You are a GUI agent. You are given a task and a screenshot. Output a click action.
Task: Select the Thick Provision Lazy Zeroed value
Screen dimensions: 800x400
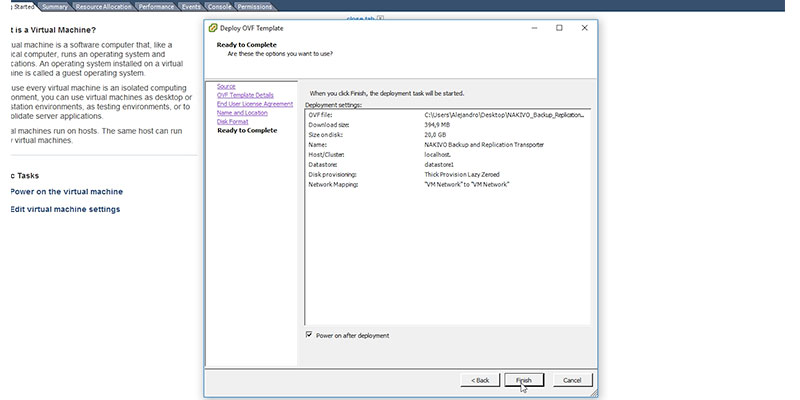[462, 174]
